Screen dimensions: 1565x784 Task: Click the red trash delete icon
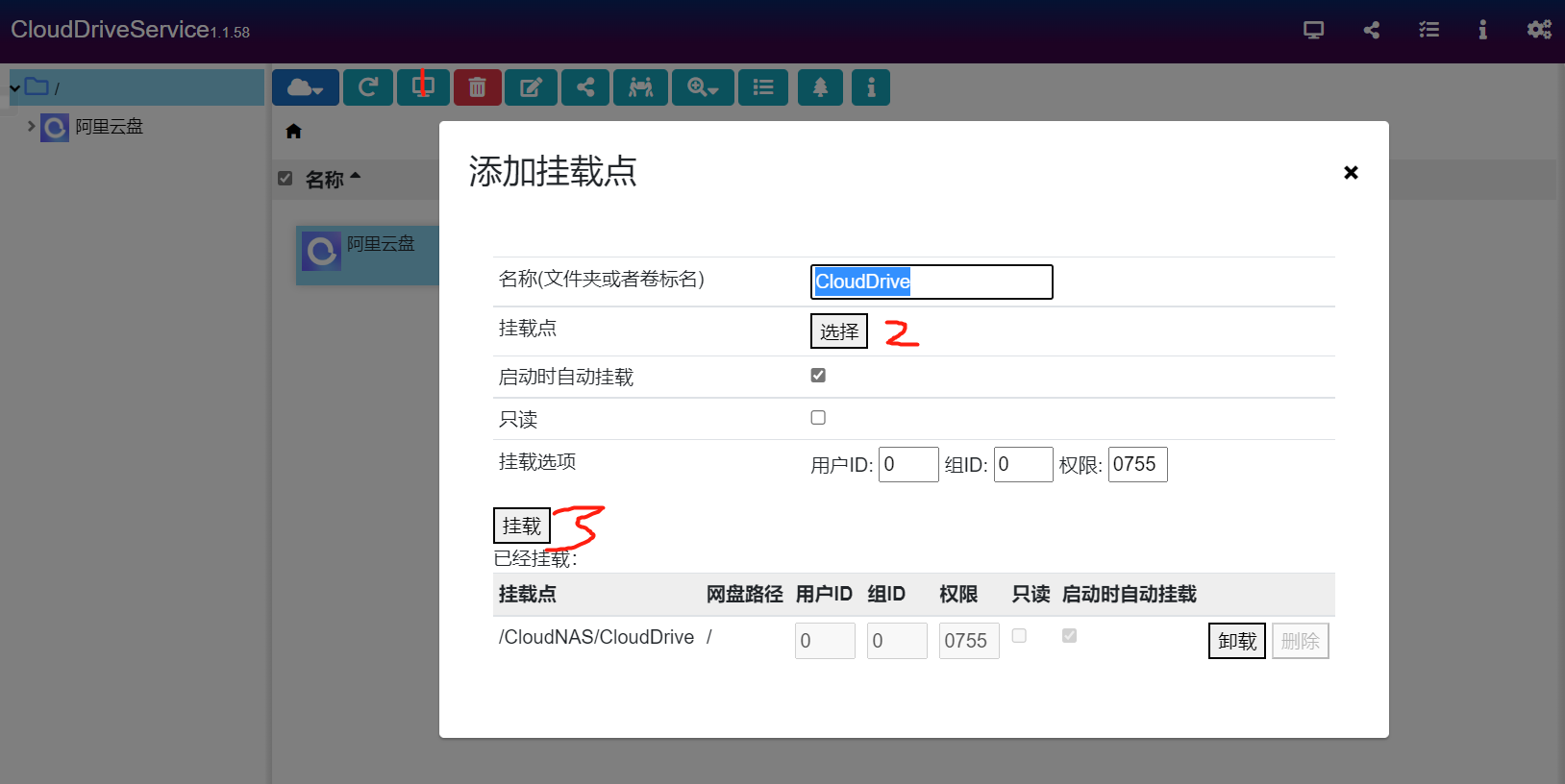point(477,87)
